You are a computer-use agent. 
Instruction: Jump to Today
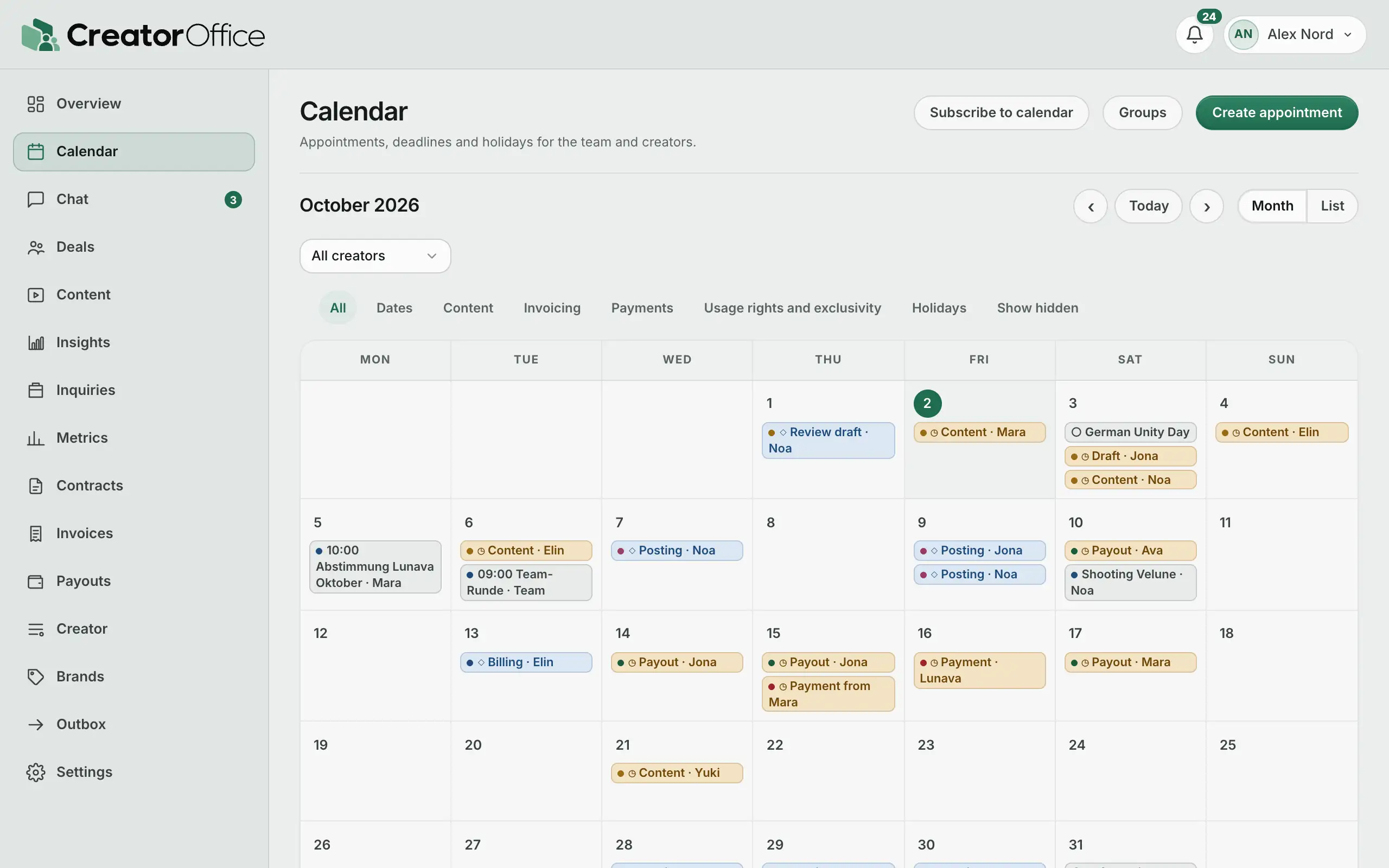[1149, 206]
